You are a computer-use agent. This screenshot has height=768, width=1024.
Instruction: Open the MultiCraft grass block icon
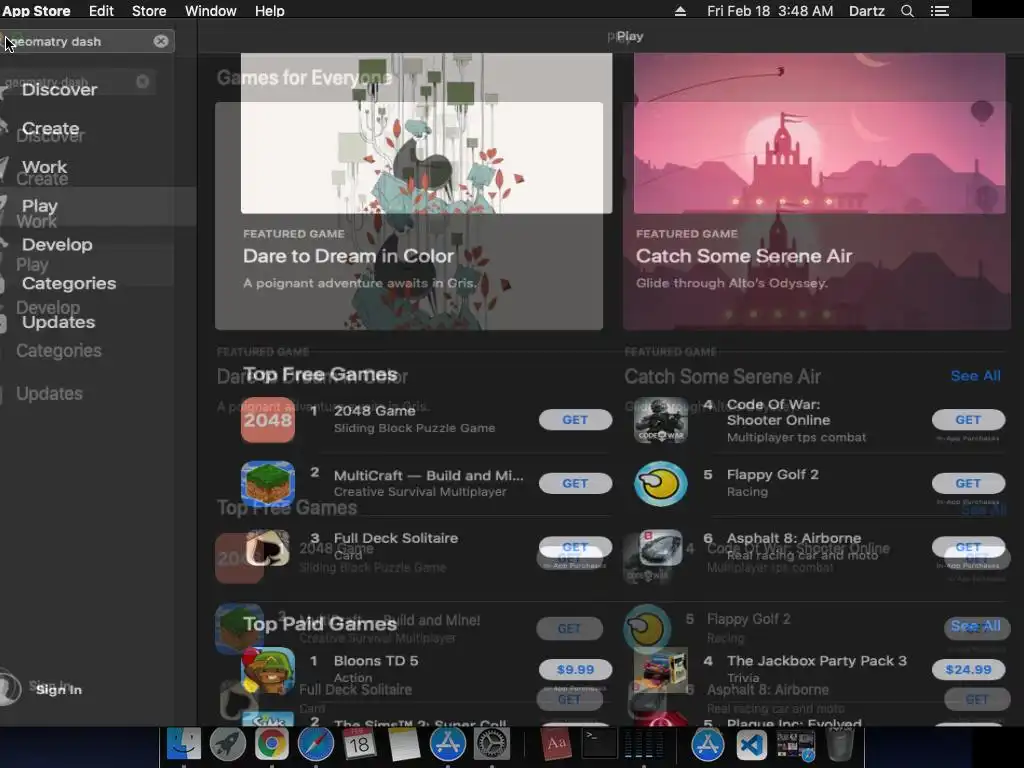[268, 484]
